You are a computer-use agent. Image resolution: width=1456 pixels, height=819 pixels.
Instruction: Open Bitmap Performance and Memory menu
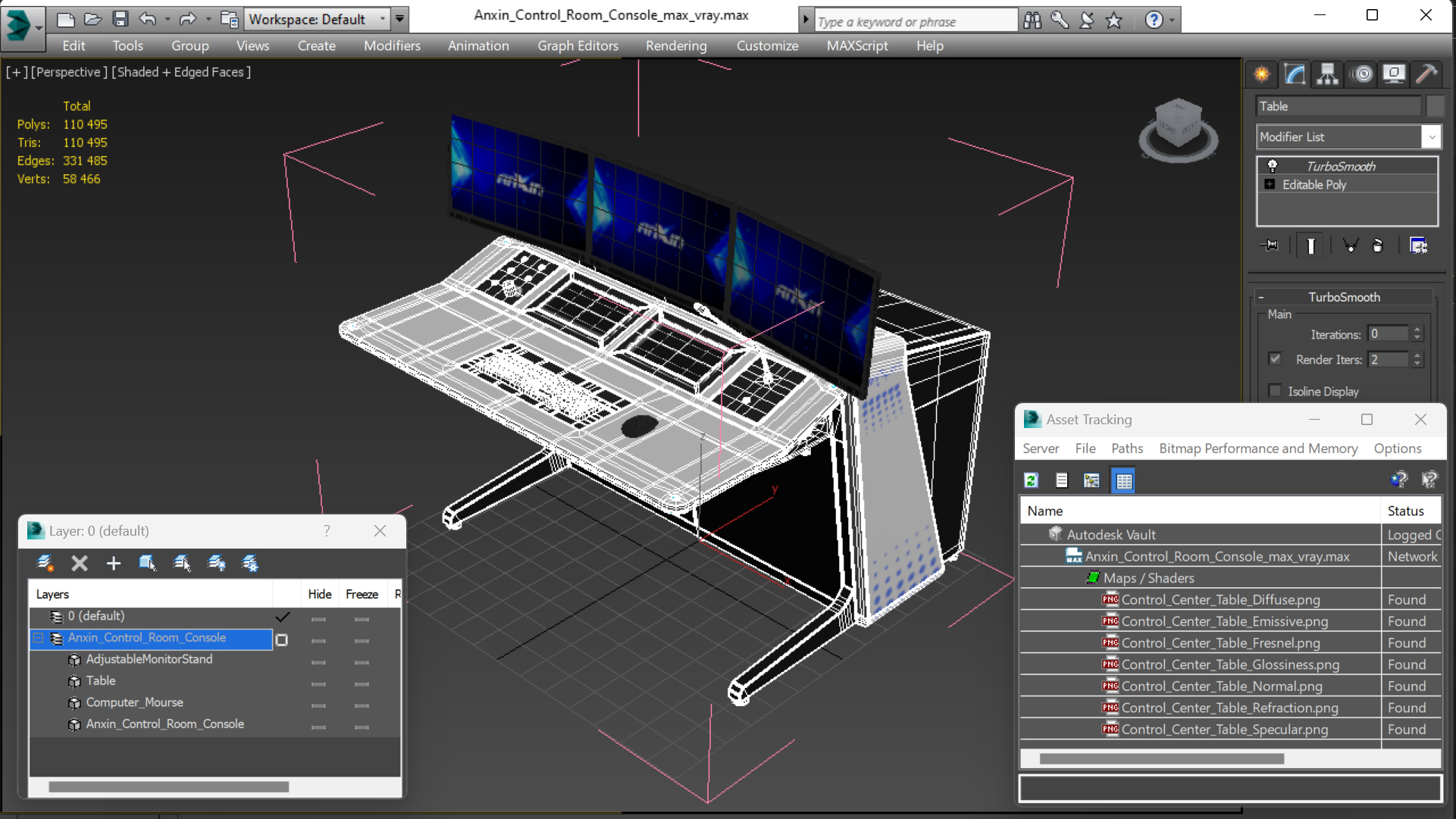pos(1258,449)
